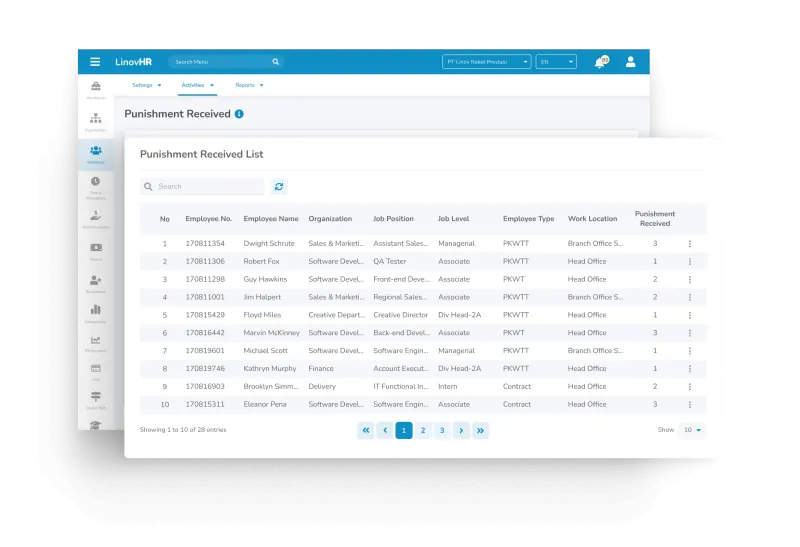
Task: Open Workspace sidebar icon
Action: [96, 86]
